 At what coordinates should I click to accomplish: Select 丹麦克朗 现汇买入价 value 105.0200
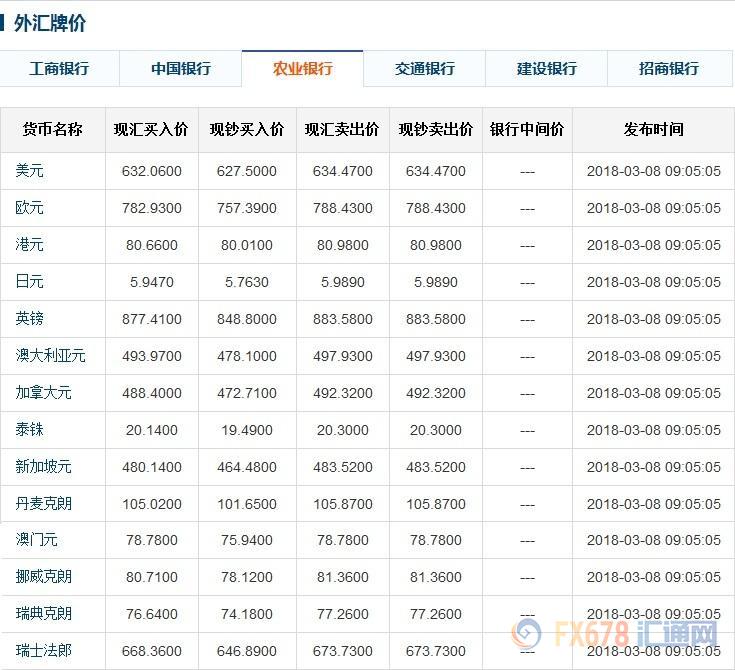[x=151, y=504]
